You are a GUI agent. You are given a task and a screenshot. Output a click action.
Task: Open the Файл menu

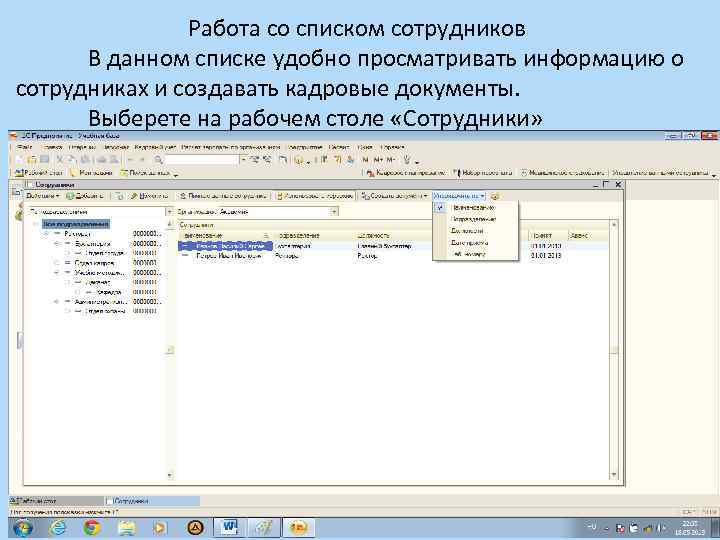coord(25,147)
